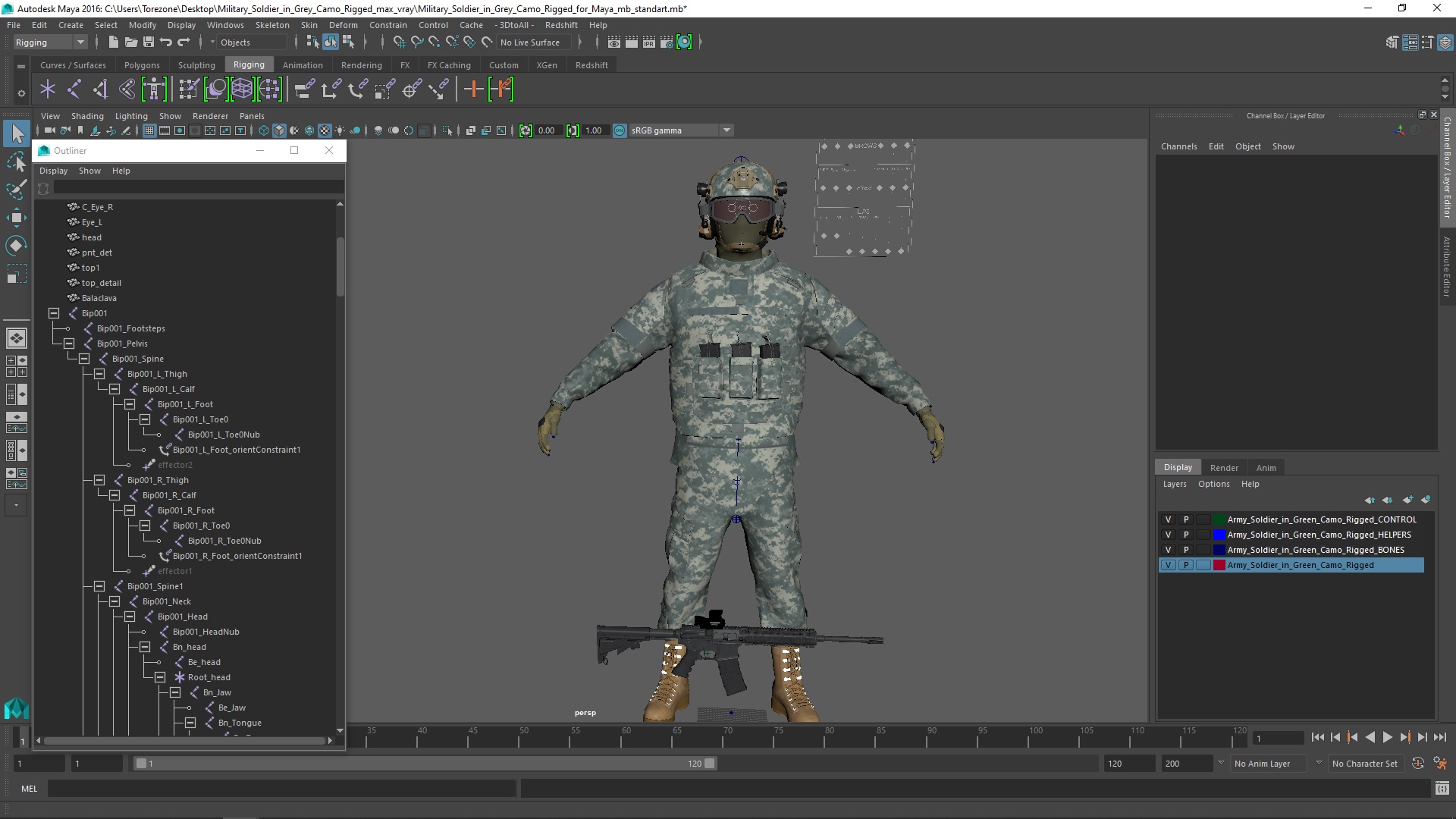
Task: Toggle visibility of the CONTROL layer
Action: tap(1168, 520)
